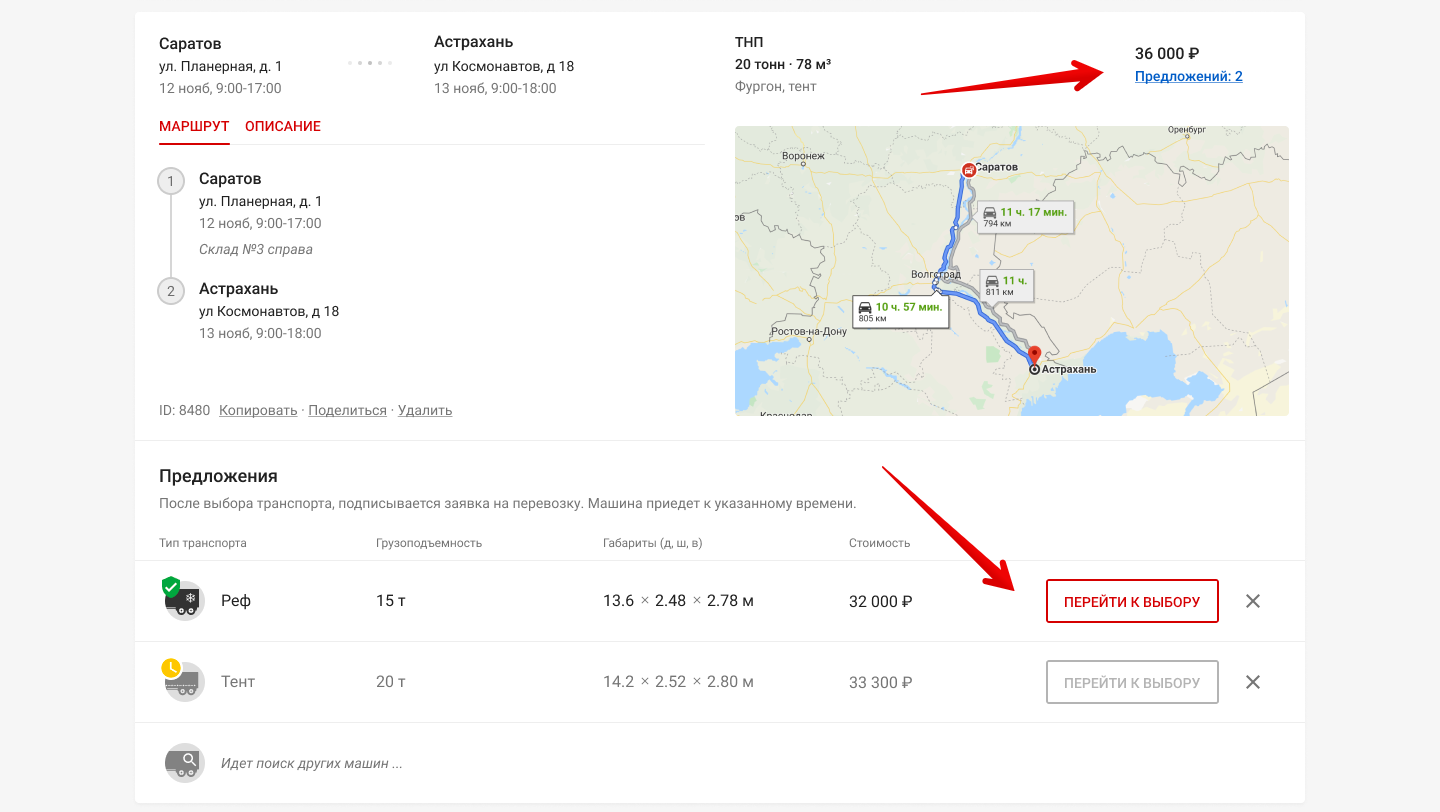The width and height of the screenshot is (1440, 812).
Task: Select the 11 ч. 17 мин. alternate route
Action: (1024, 216)
